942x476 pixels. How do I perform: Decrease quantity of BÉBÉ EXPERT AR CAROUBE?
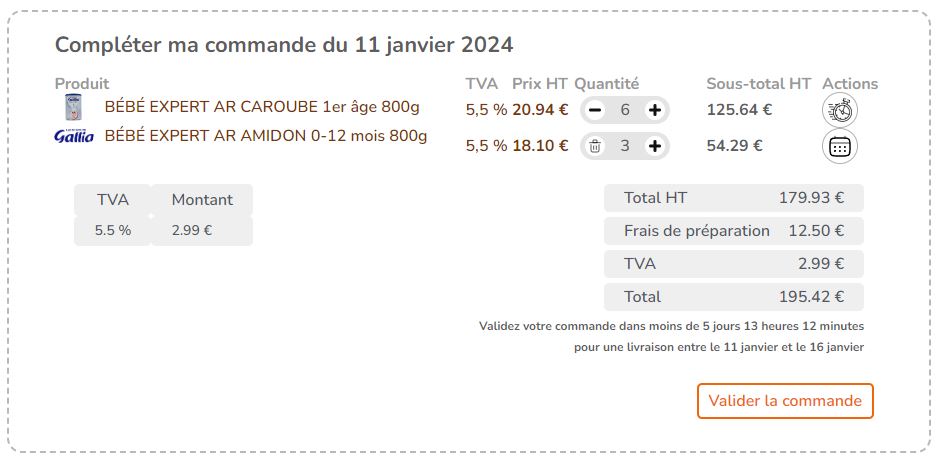click(x=595, y=110)
